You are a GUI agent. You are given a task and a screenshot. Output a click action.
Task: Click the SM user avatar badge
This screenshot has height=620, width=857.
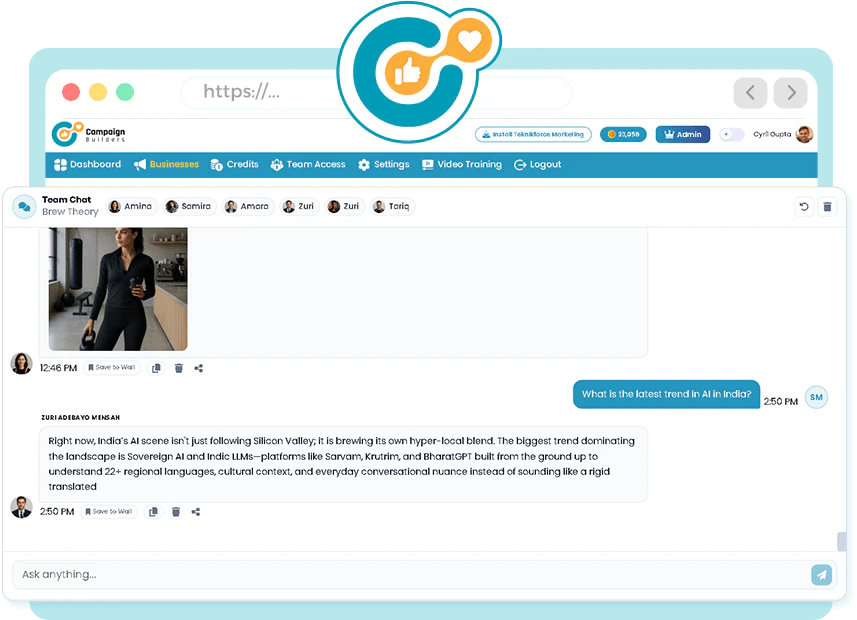pyautogui.click(x=817, y=397)
